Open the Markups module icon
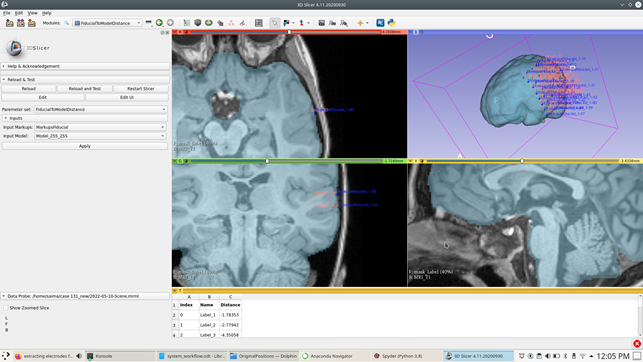The width and height of the screenshot is (643, 362). [231, 23]
